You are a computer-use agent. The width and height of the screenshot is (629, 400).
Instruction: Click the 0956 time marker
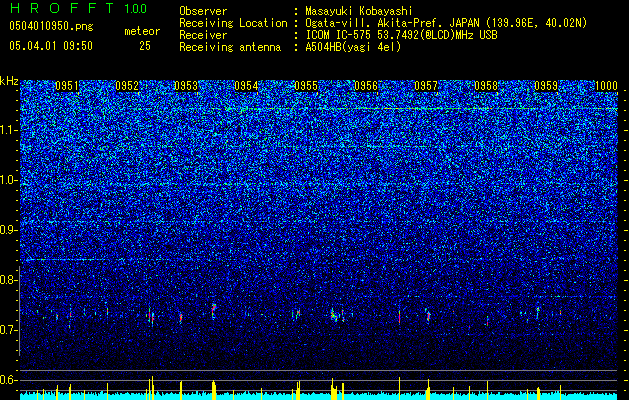coord(366,86)
